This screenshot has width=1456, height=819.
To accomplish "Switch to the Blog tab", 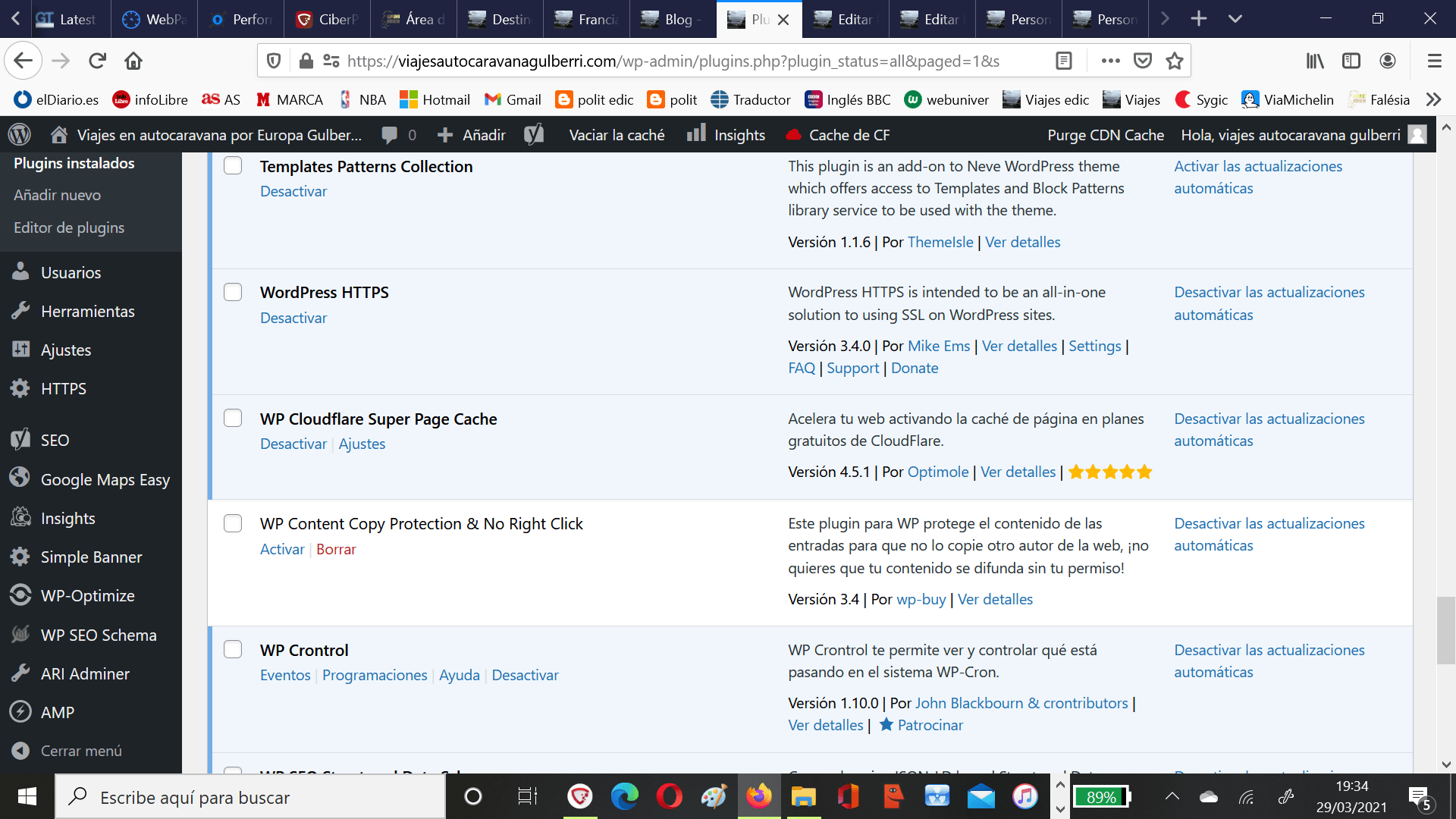I will 672,19.
